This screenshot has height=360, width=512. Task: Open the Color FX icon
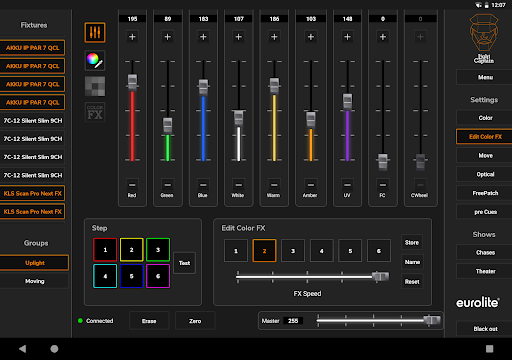click(x=95, y=112)
